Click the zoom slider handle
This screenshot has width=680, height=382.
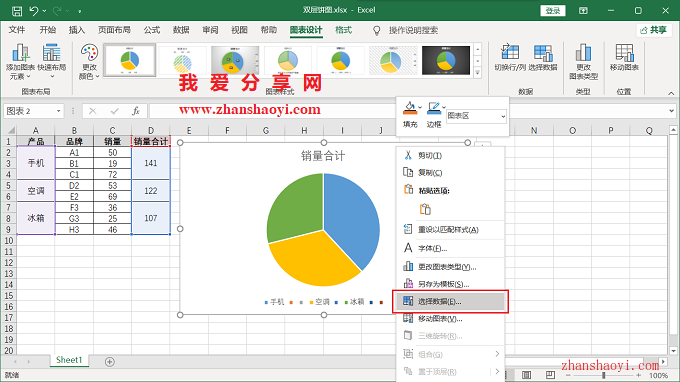pos(604,375)
